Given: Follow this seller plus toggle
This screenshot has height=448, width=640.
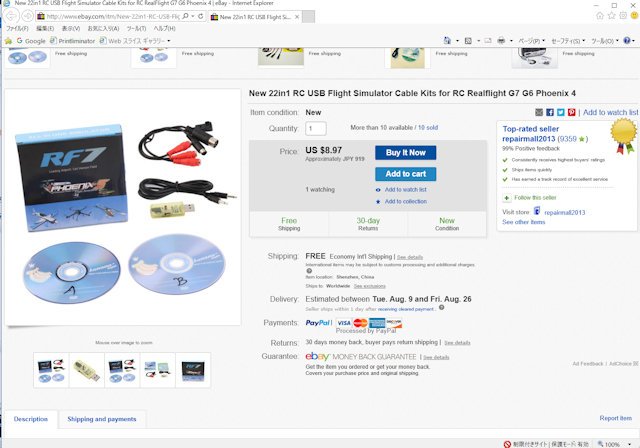Looking at the screenshot, I should pyautogui.click(x=507, y=198).
